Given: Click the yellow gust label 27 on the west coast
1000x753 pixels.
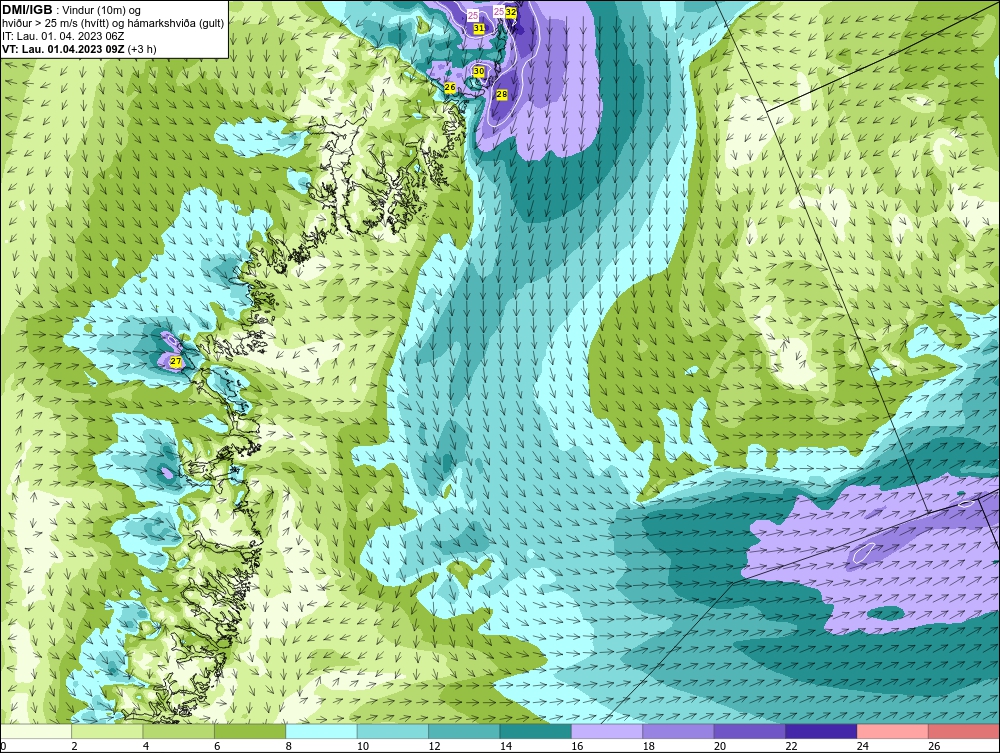Looking at the screenshot, I should point(177,362).
